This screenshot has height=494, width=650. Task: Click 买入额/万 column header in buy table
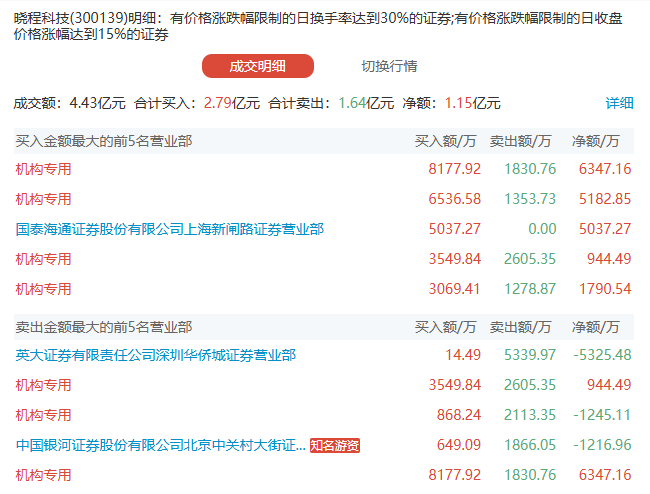445,141
